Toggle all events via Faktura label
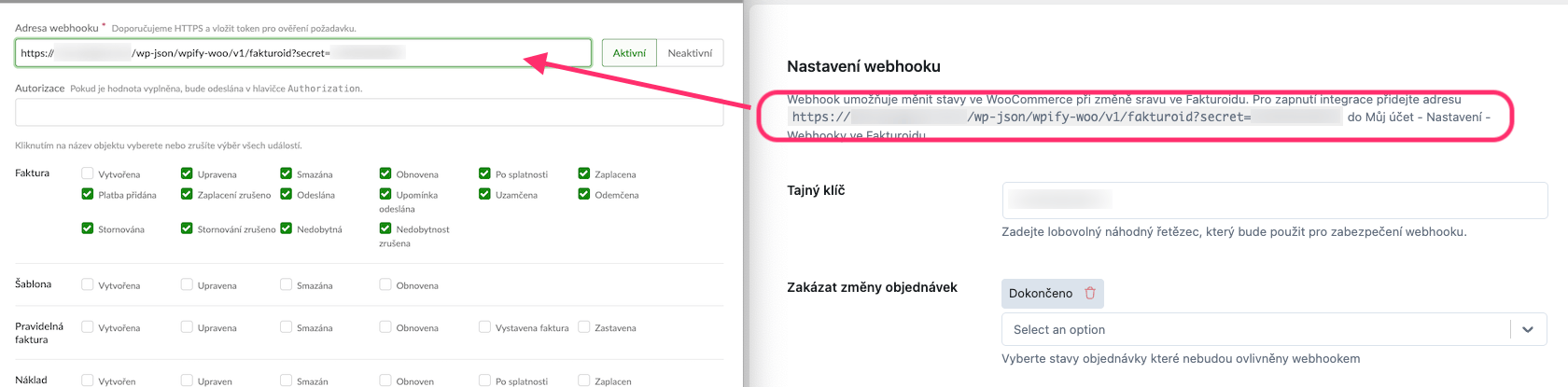This screenshot has height=387, width=1568. pyautogui.click(x=32, y=173)
